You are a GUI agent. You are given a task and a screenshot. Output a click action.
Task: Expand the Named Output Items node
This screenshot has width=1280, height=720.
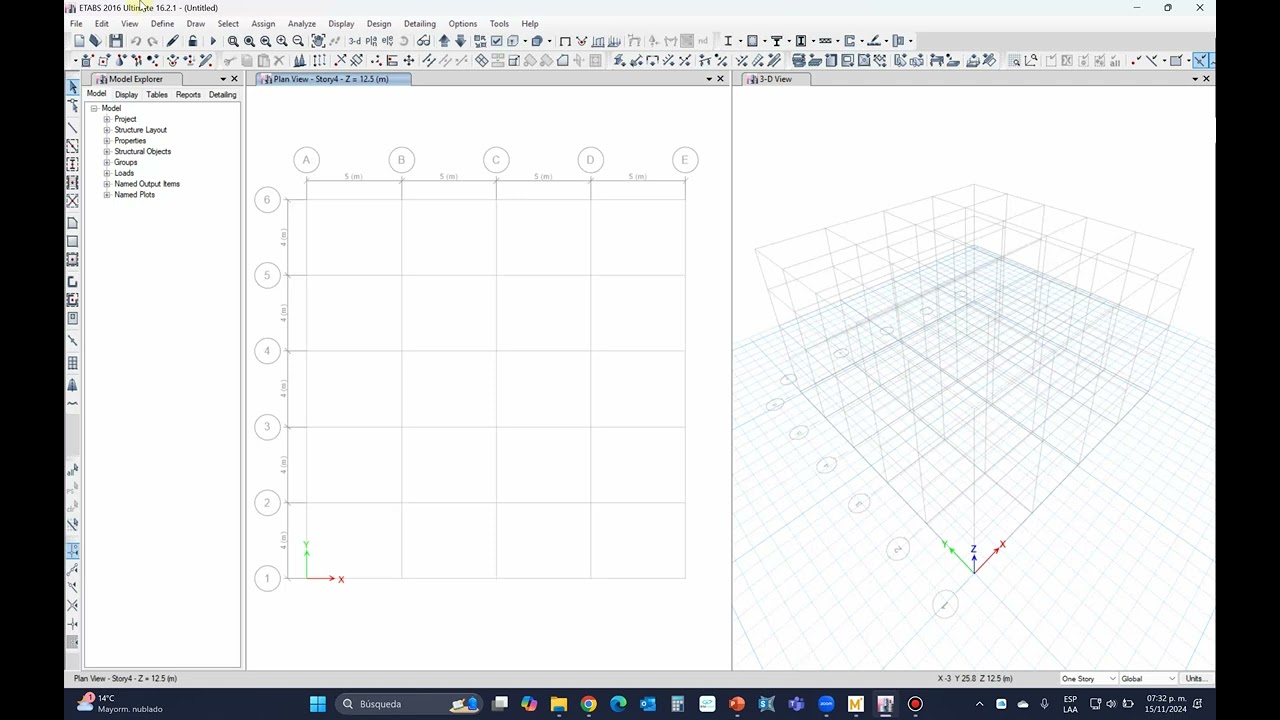tap(107, 184)
